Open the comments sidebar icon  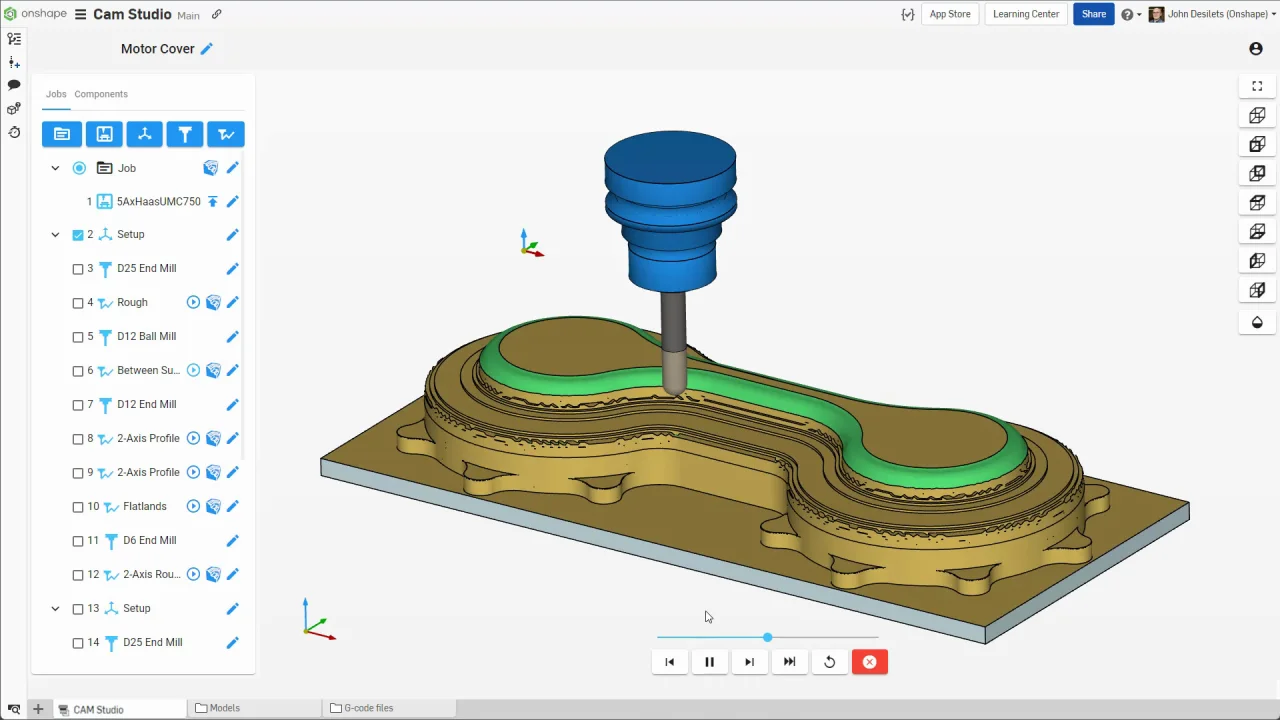[14, 85]
